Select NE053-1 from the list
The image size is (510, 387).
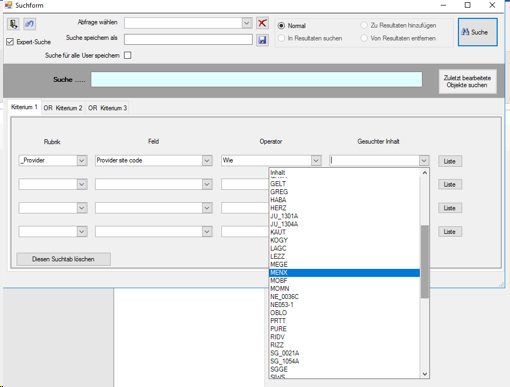[344, 305]
